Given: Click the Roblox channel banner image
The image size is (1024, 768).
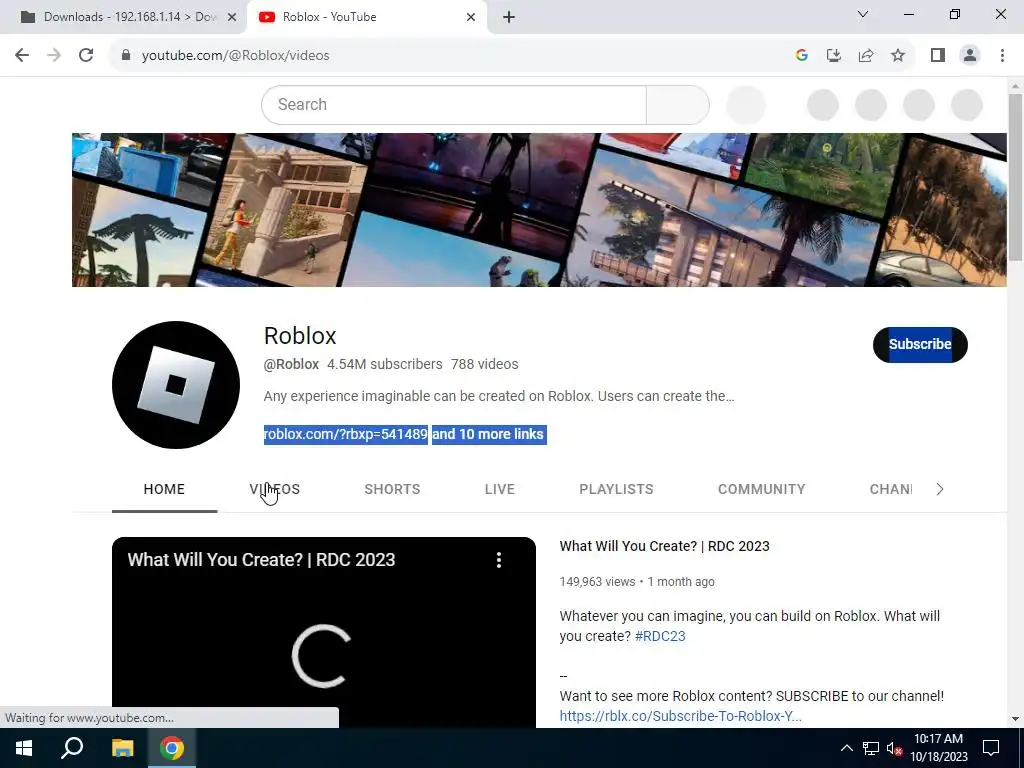Looking at the screenshot, I should [x=539, y=210].
